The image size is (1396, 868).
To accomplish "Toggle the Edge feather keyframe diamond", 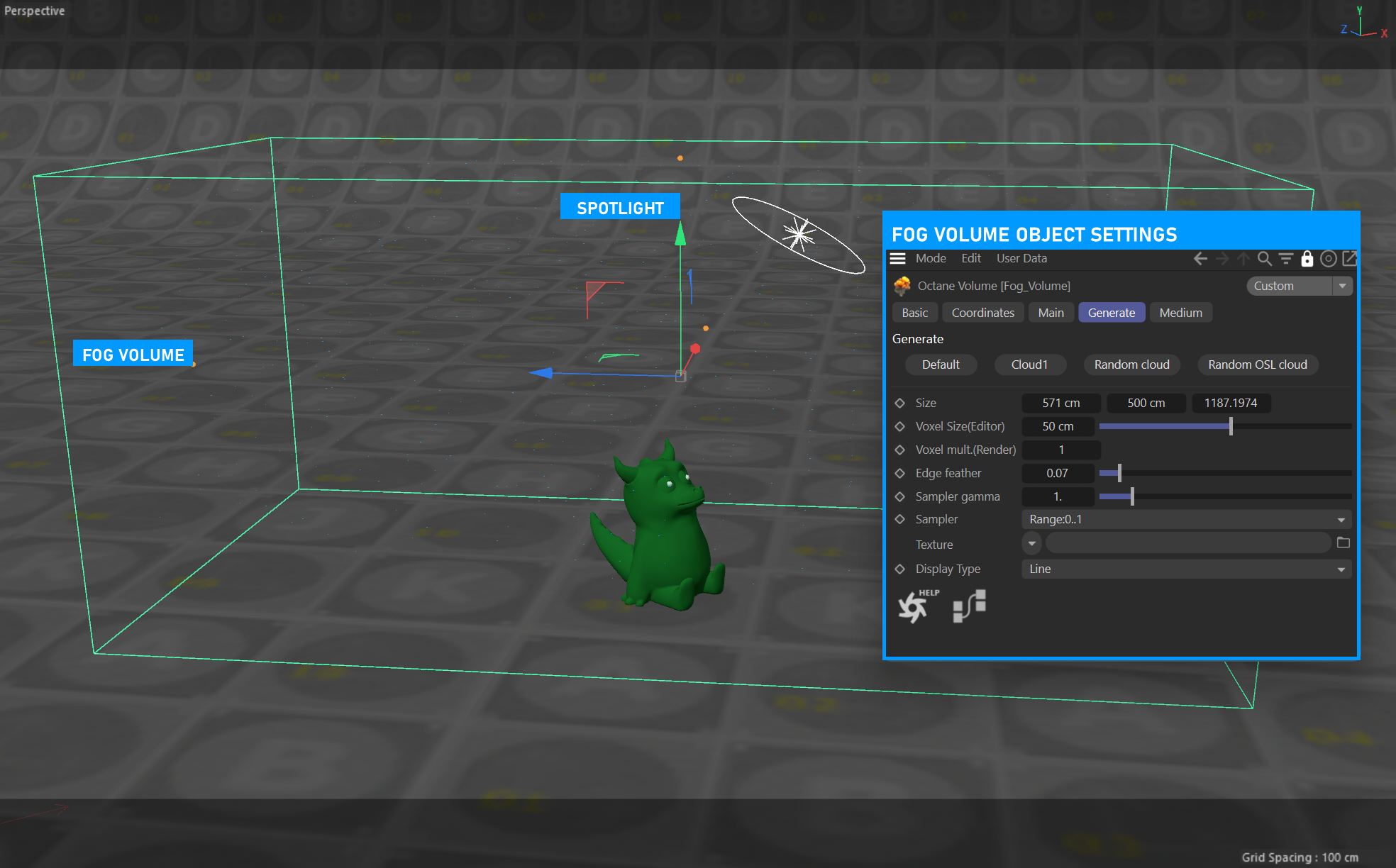I will click(900, 473).
